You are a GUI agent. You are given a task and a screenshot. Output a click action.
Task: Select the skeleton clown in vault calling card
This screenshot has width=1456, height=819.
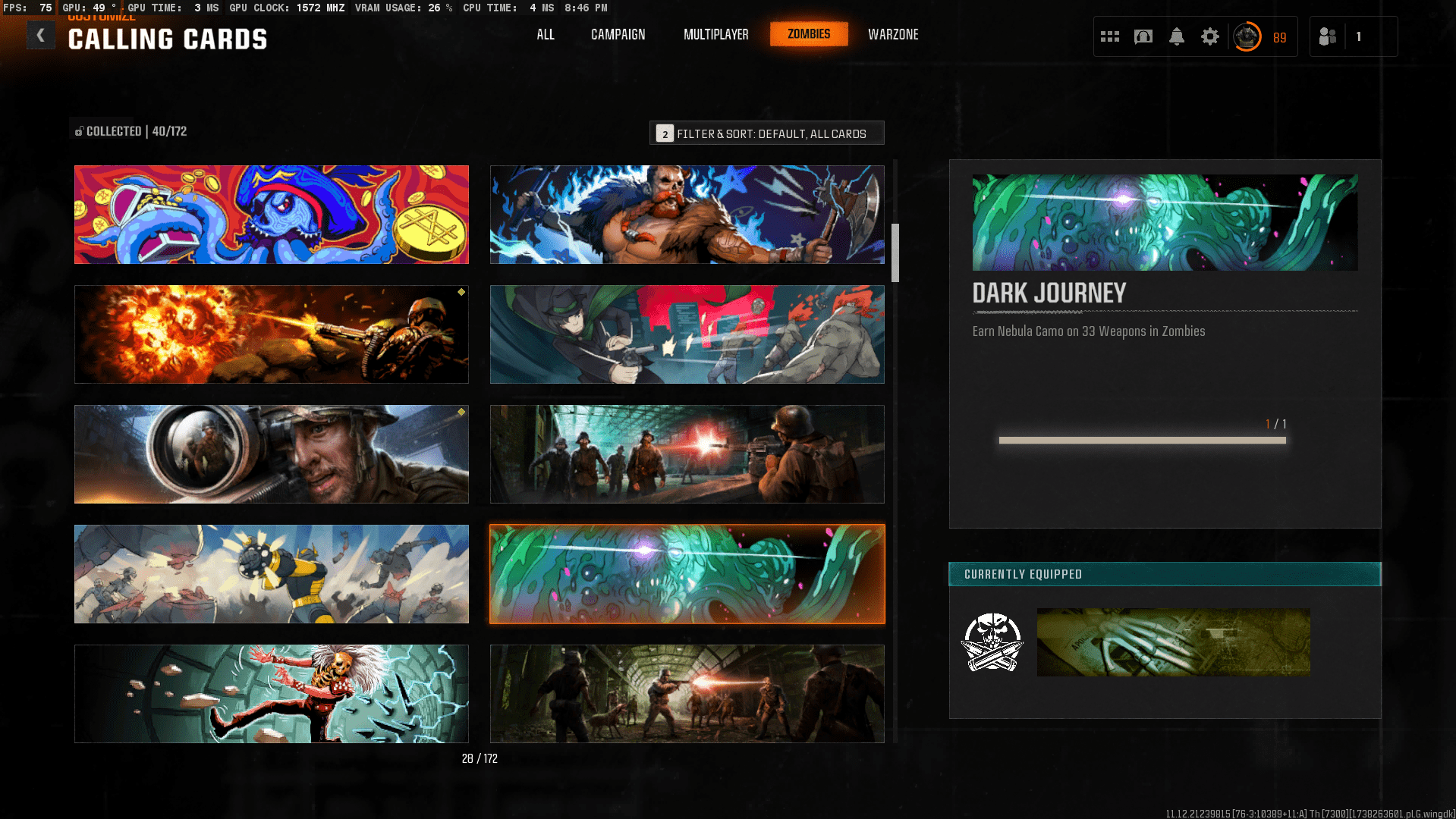click(x=271, y=694)
